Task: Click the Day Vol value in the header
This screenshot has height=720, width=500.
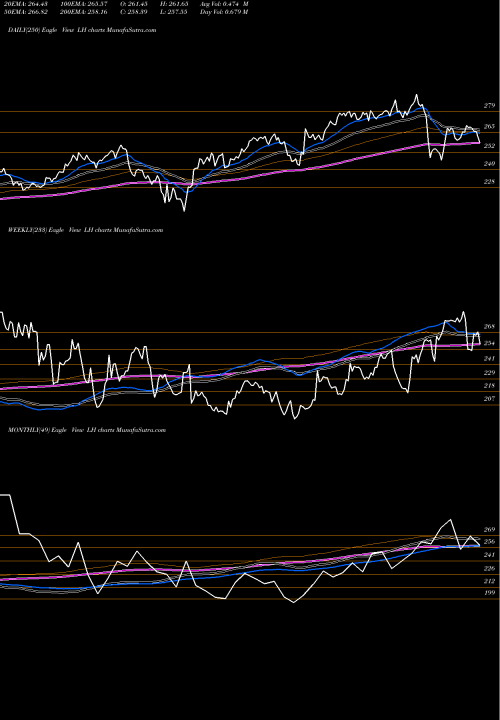Action: (x=224, y=12)
